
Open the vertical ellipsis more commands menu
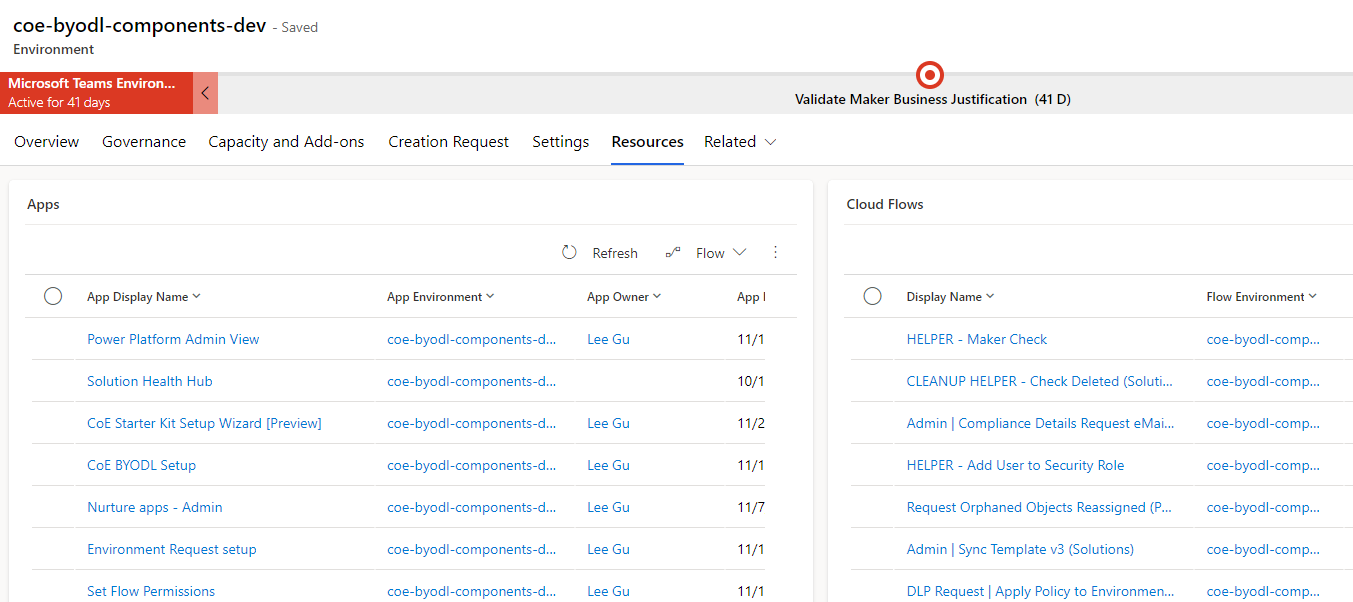click(775, 252)
